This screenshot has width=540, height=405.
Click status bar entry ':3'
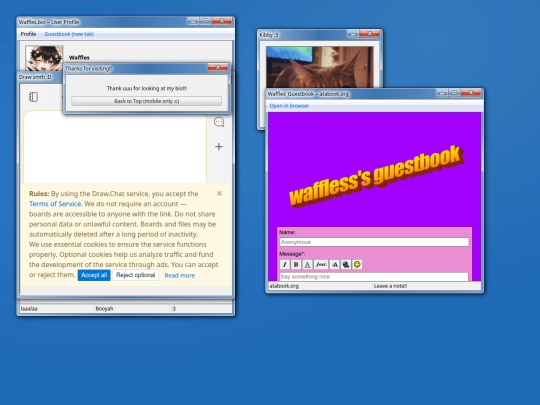[x=174, y=309]
